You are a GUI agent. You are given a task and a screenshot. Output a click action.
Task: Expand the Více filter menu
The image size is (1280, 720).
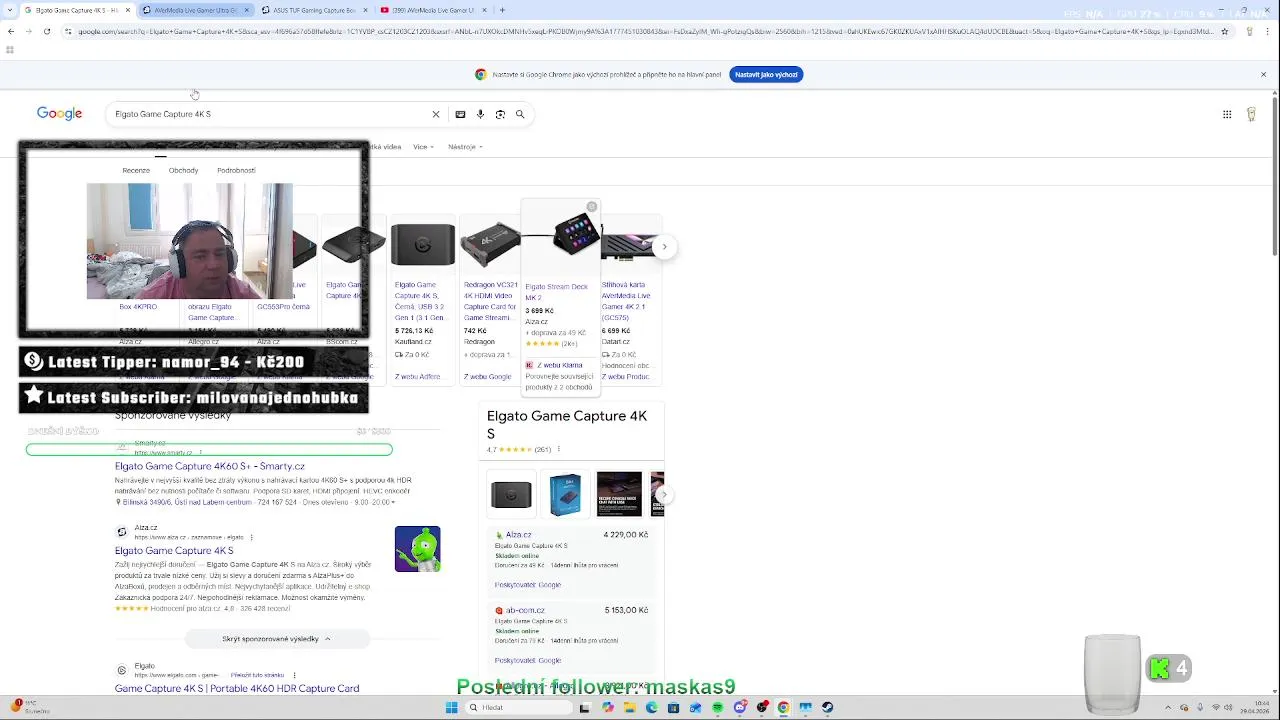tap(423, 147)
